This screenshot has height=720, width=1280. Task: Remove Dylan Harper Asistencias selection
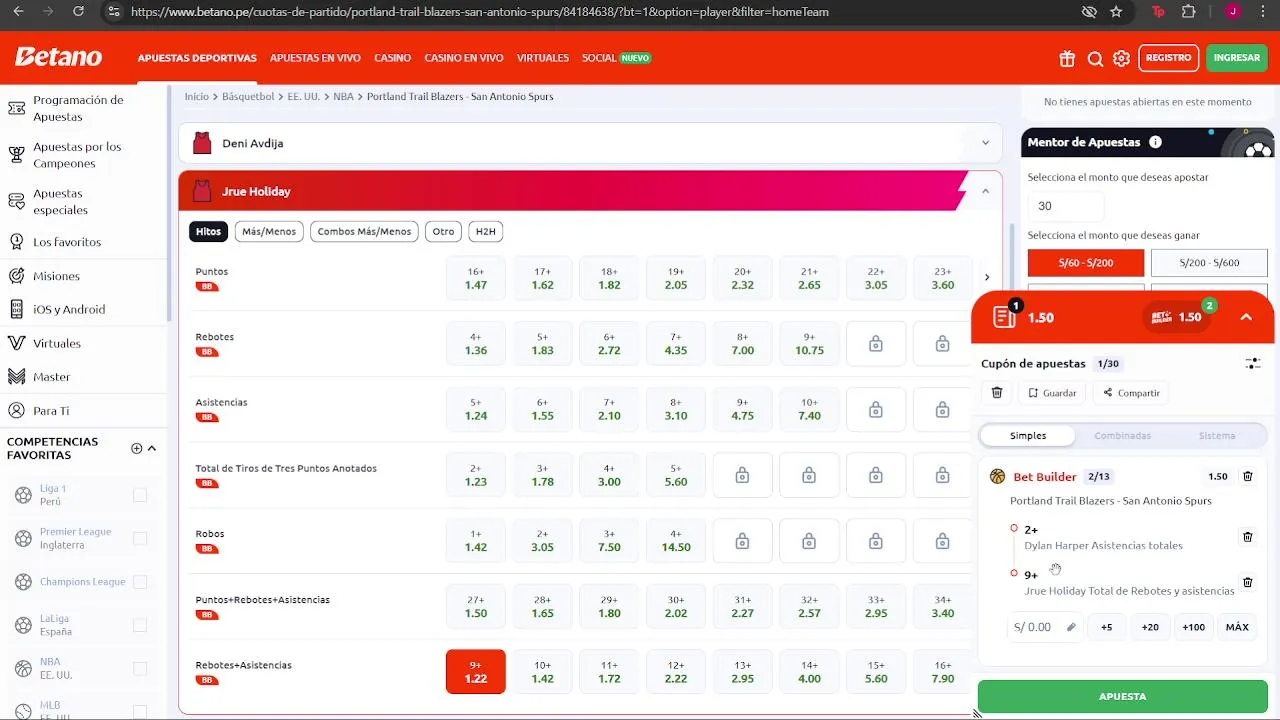1247,537
